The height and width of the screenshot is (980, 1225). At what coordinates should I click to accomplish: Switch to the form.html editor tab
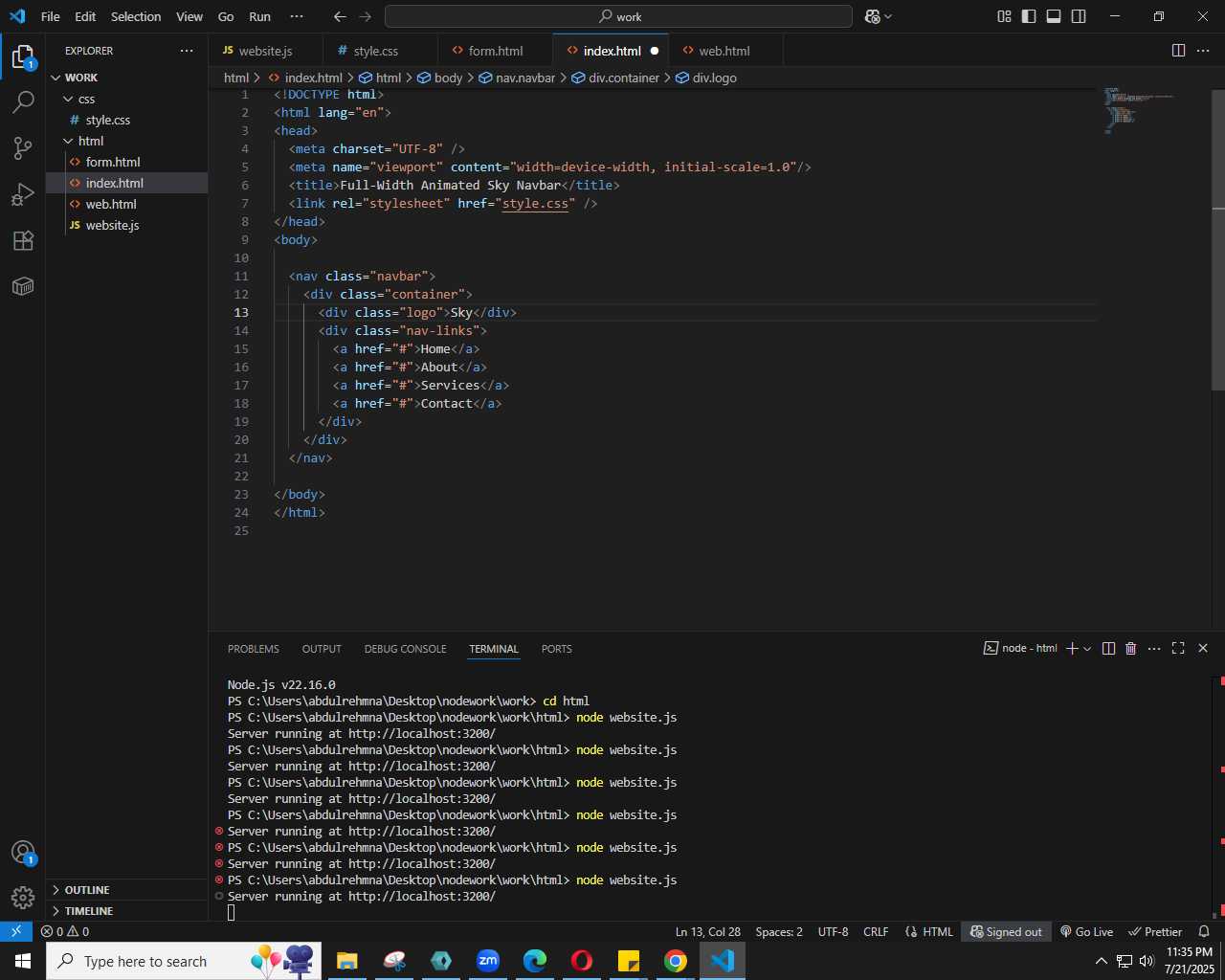pos(496,51)
